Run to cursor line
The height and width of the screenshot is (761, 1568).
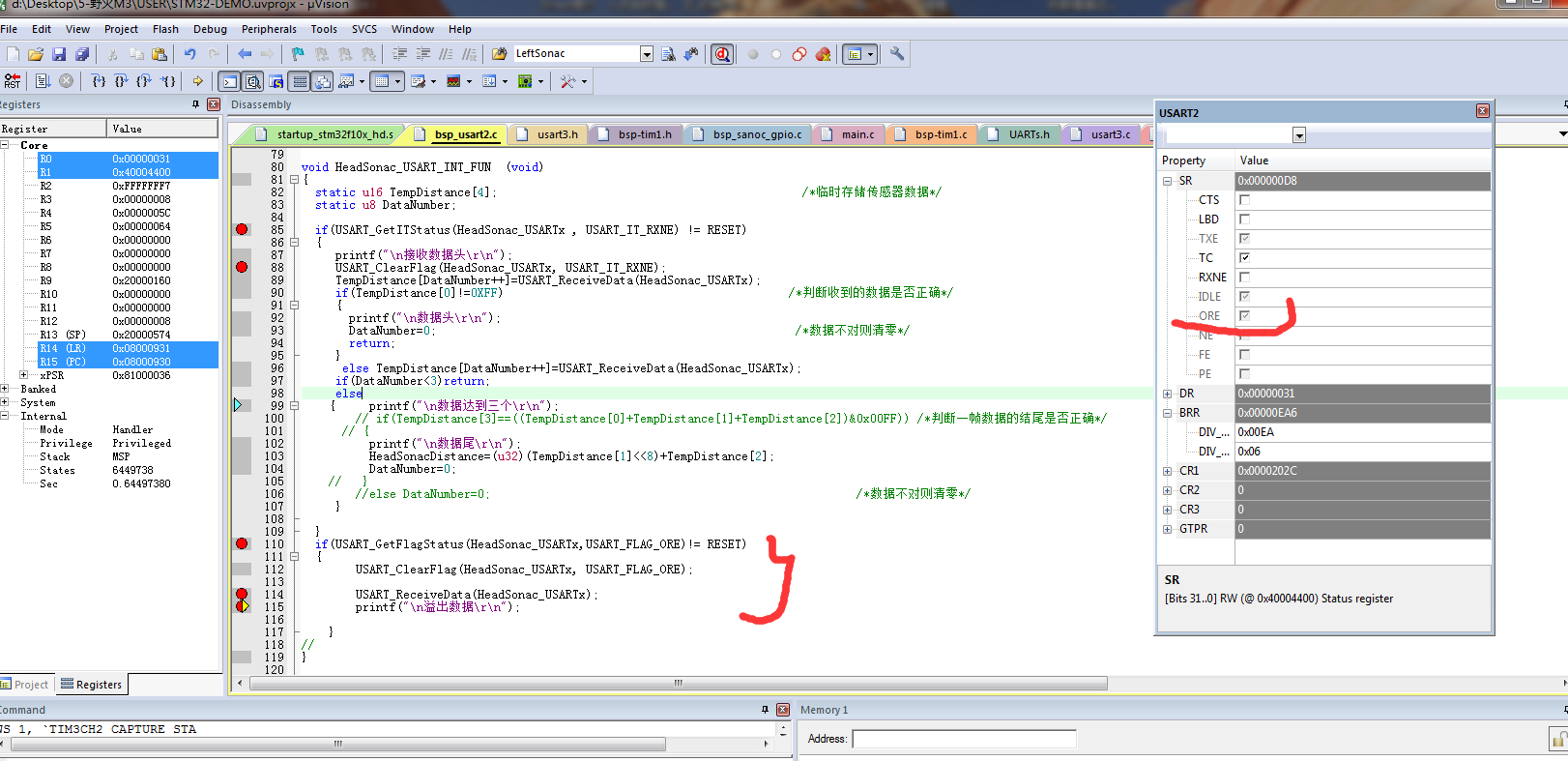coord(167,81)
